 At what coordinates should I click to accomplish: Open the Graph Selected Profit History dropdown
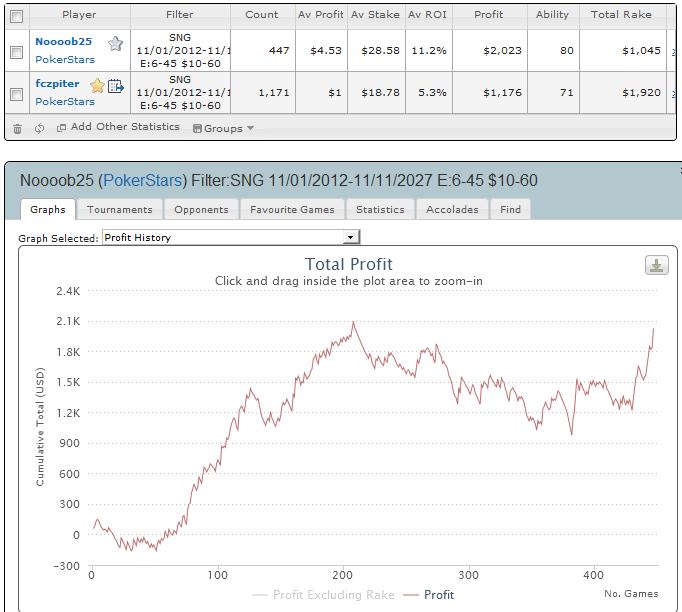[x=231, y=237]
